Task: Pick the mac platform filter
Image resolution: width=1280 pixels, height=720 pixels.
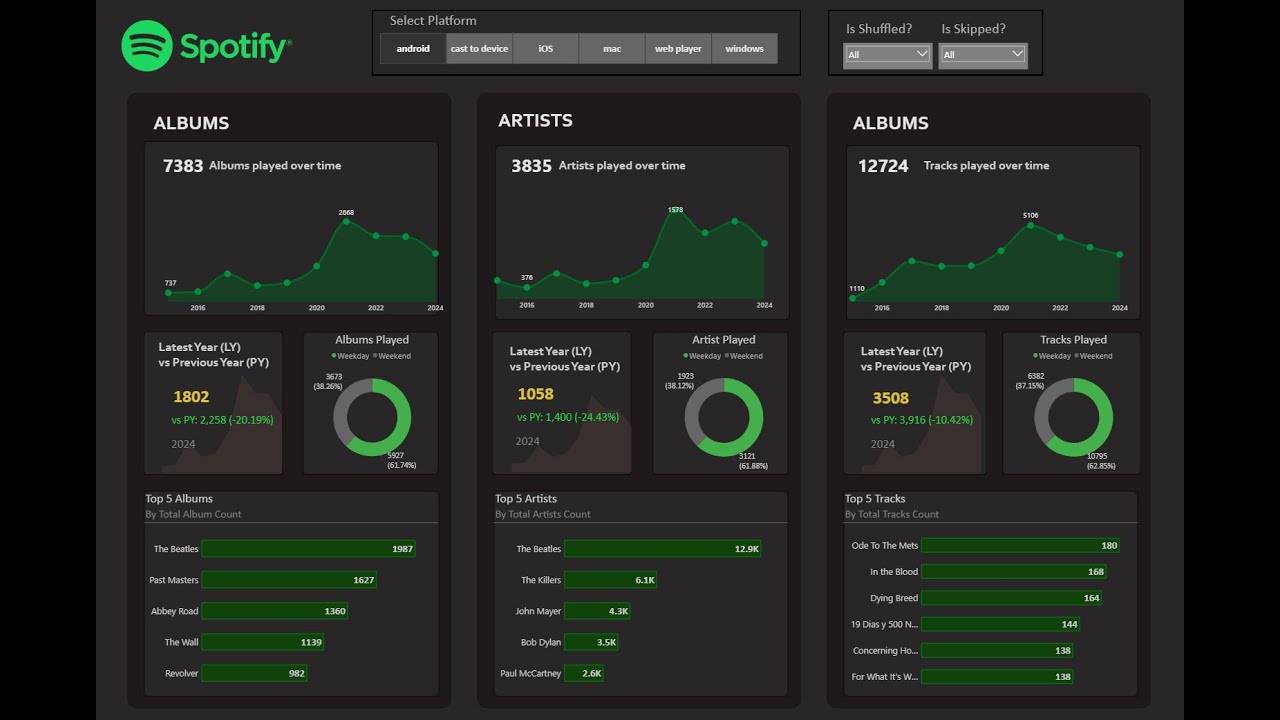Action: [x=612, y=48]
